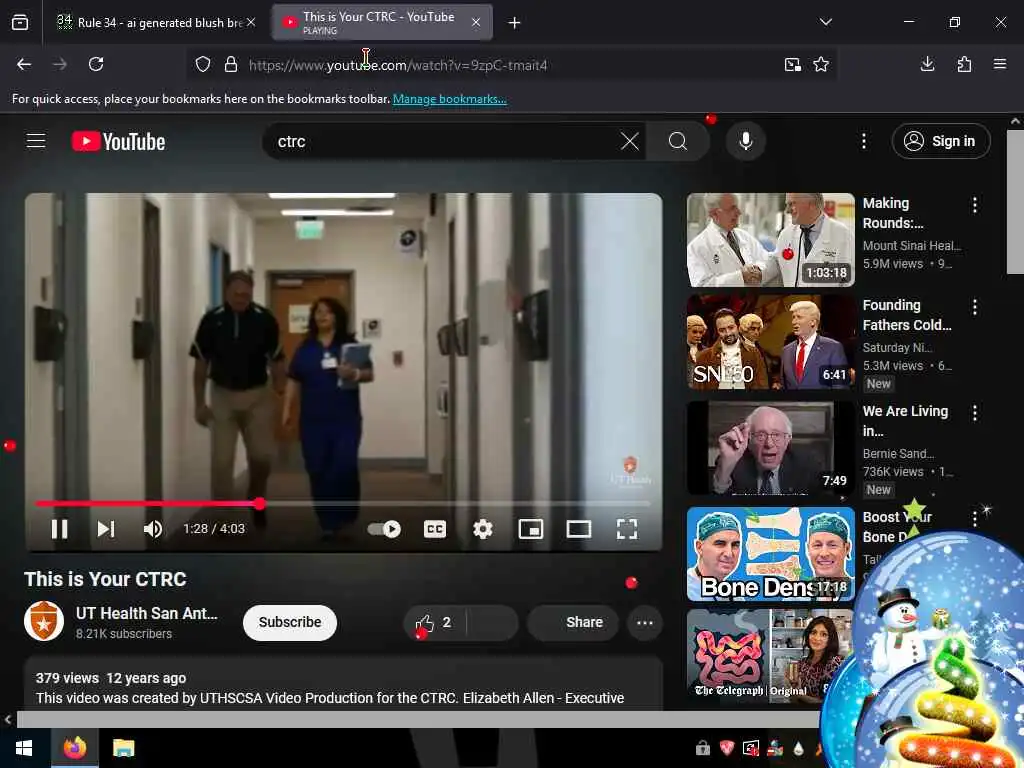The height and width of the screenshot is (768, 1024).
Task: Click the 379 views 12 years ago text
Action: point(111,678)
